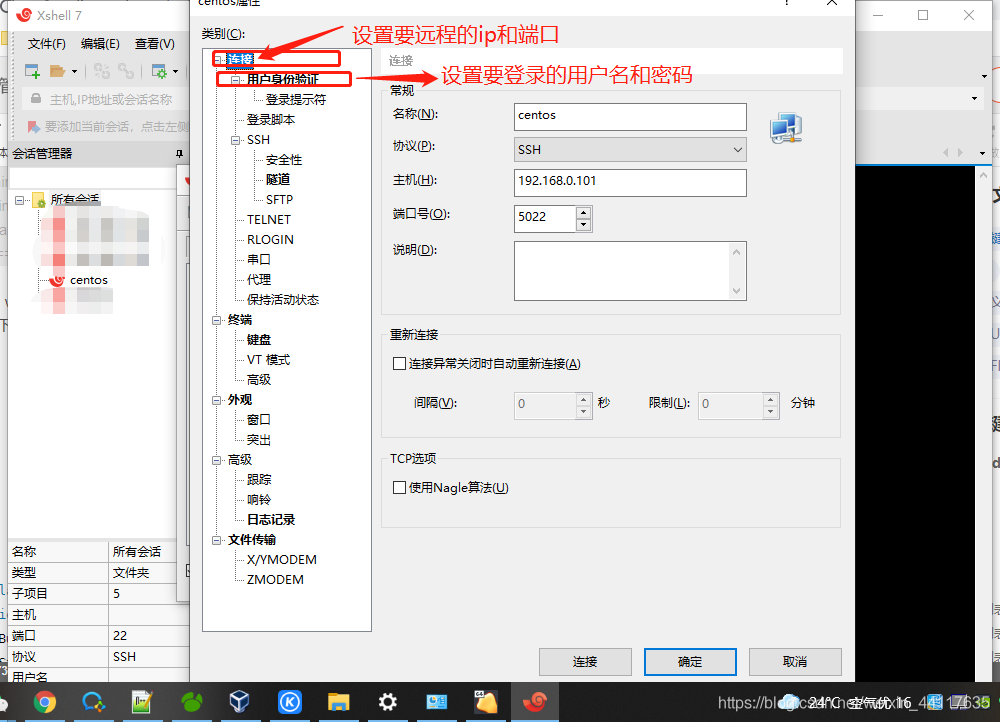Click the session properties gear toolbar icon
The width and height of the screenshot is (1000, 722).
tap(161, 70)
